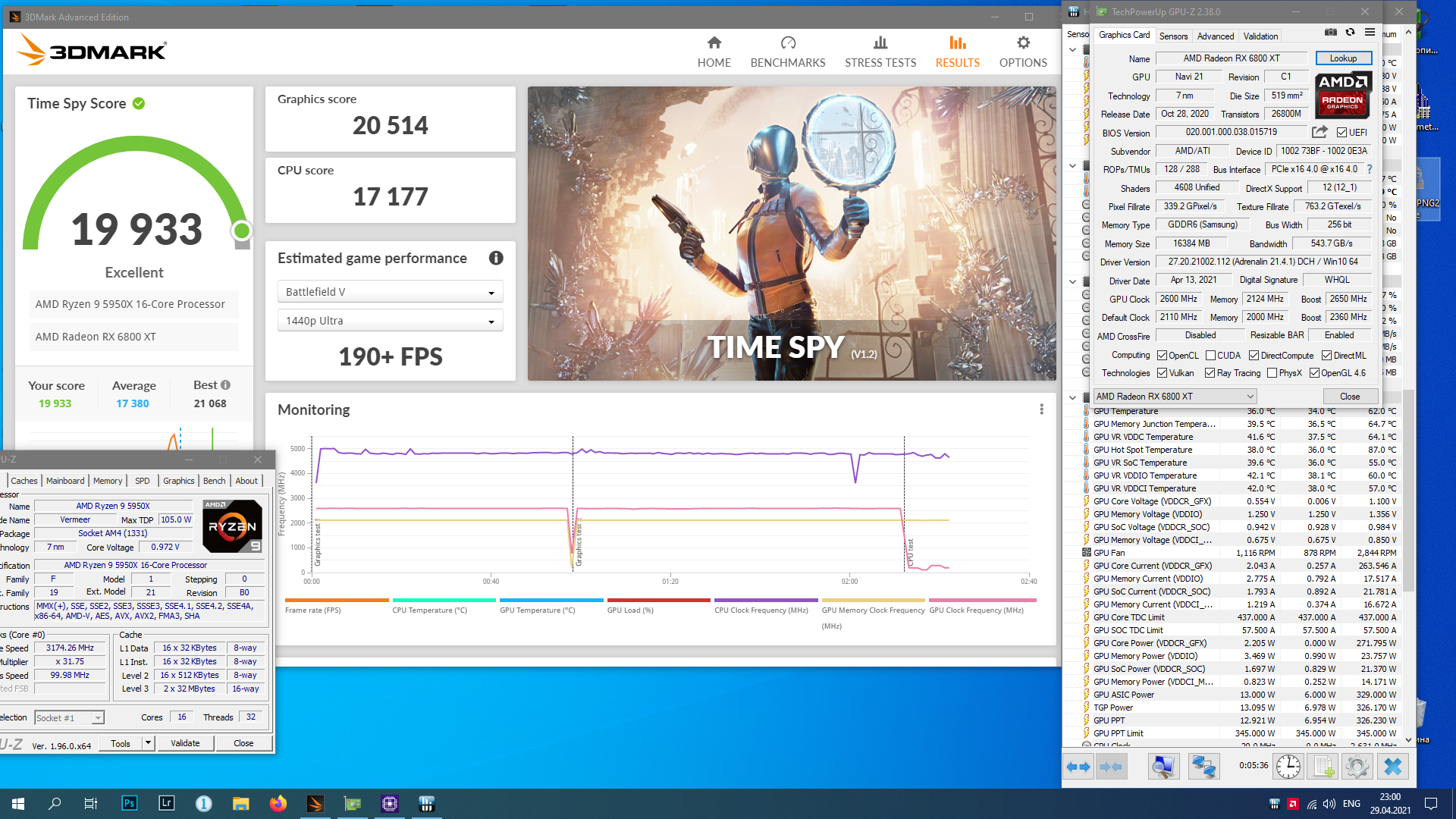This screenshot has width=1456, height=819.
Task: Open the Battlefield V game dropdown
Action: [x=390, y=292]
